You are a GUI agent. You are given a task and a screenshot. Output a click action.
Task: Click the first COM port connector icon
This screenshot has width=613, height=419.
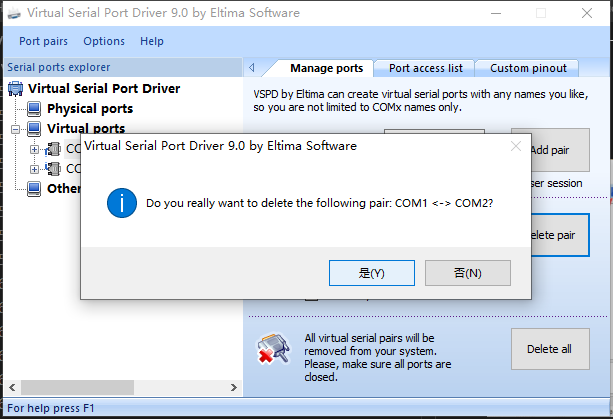tap(53, 149)
